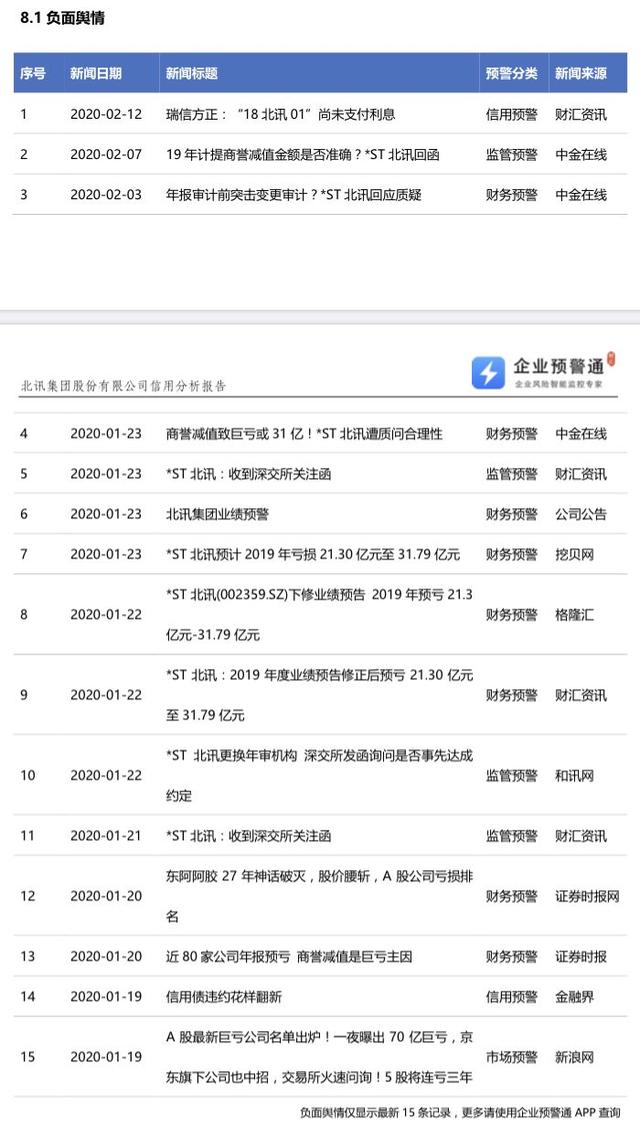Click the 市场预警 category in row 15

[x=511, y=1057]
